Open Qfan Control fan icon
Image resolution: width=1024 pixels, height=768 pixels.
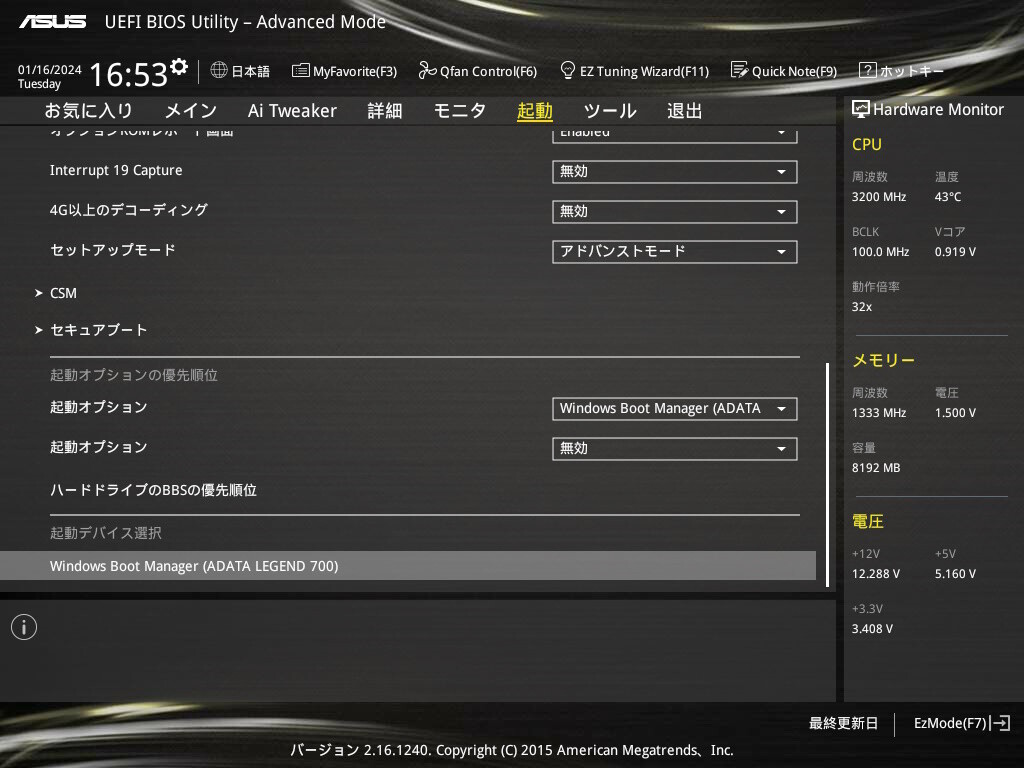(x=427, y=70)
